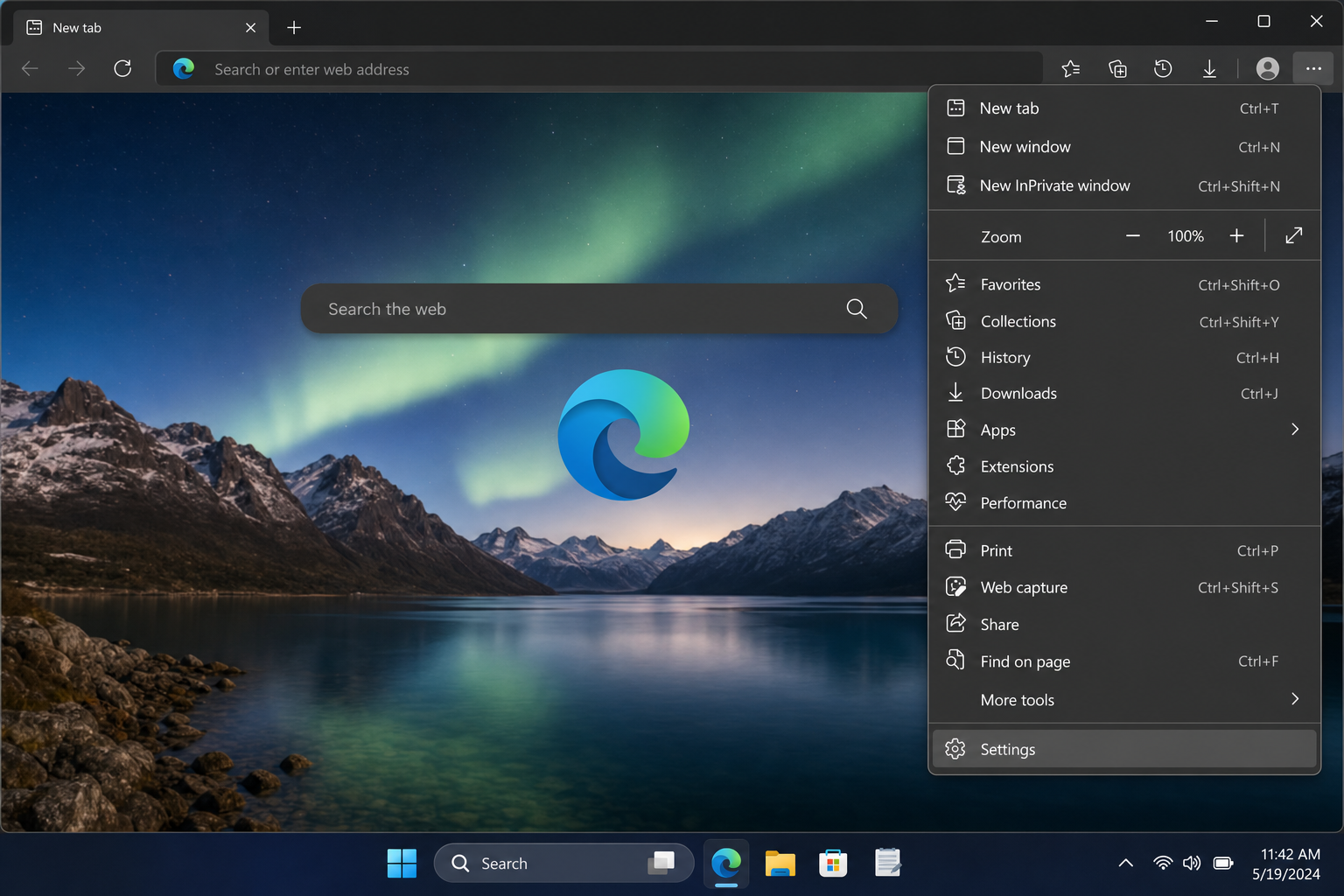
Task: Open Wi-Fi network settings in tray
Action: (1163, 864)
